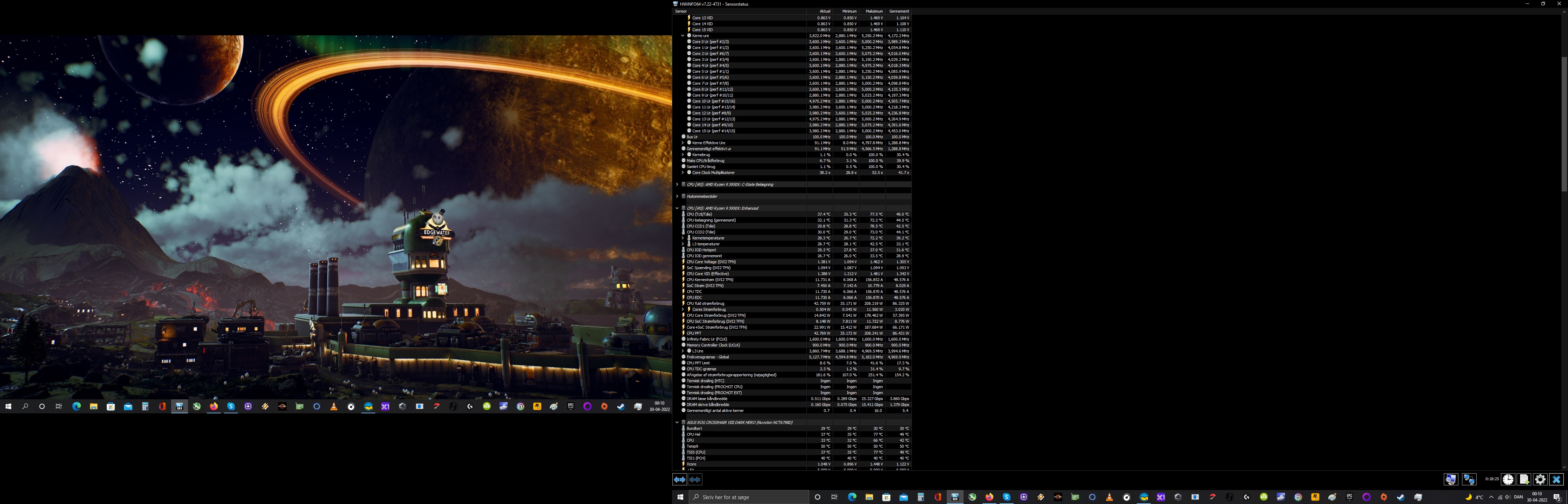Viewport: 1568px width, 504px height.
Task: Click the HWiNFO vertical scrollbar thumb
Action: (1564, 125)
